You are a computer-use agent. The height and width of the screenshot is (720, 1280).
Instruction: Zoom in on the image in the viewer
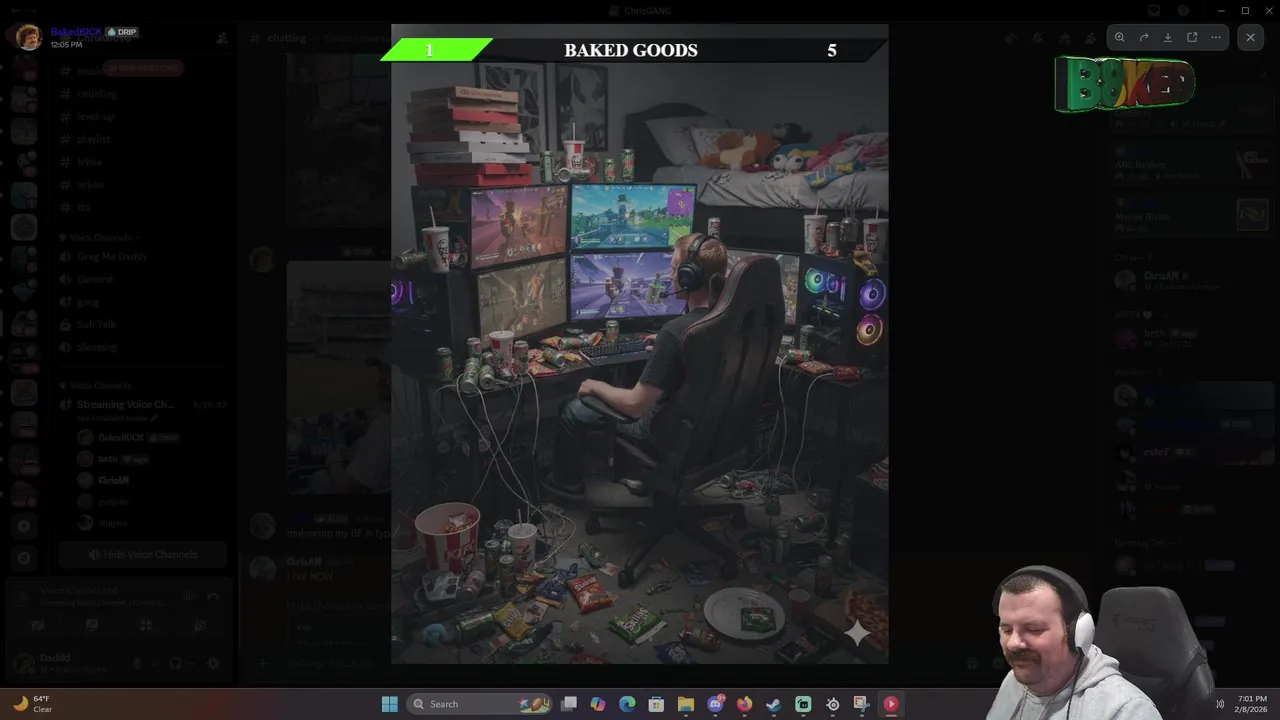click(1120, 37)
